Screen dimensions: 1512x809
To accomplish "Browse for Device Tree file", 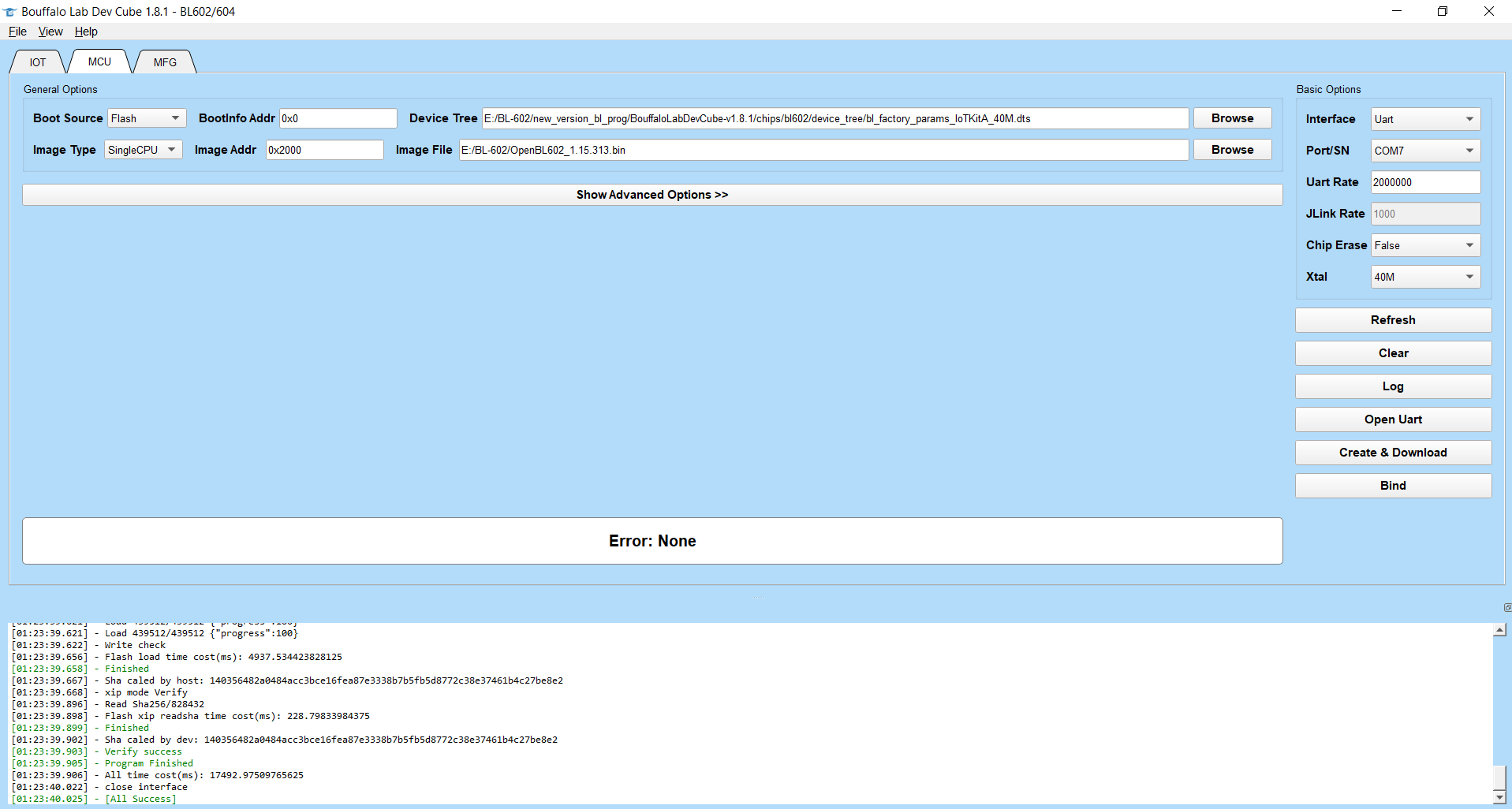I will tap(1232, 118).
